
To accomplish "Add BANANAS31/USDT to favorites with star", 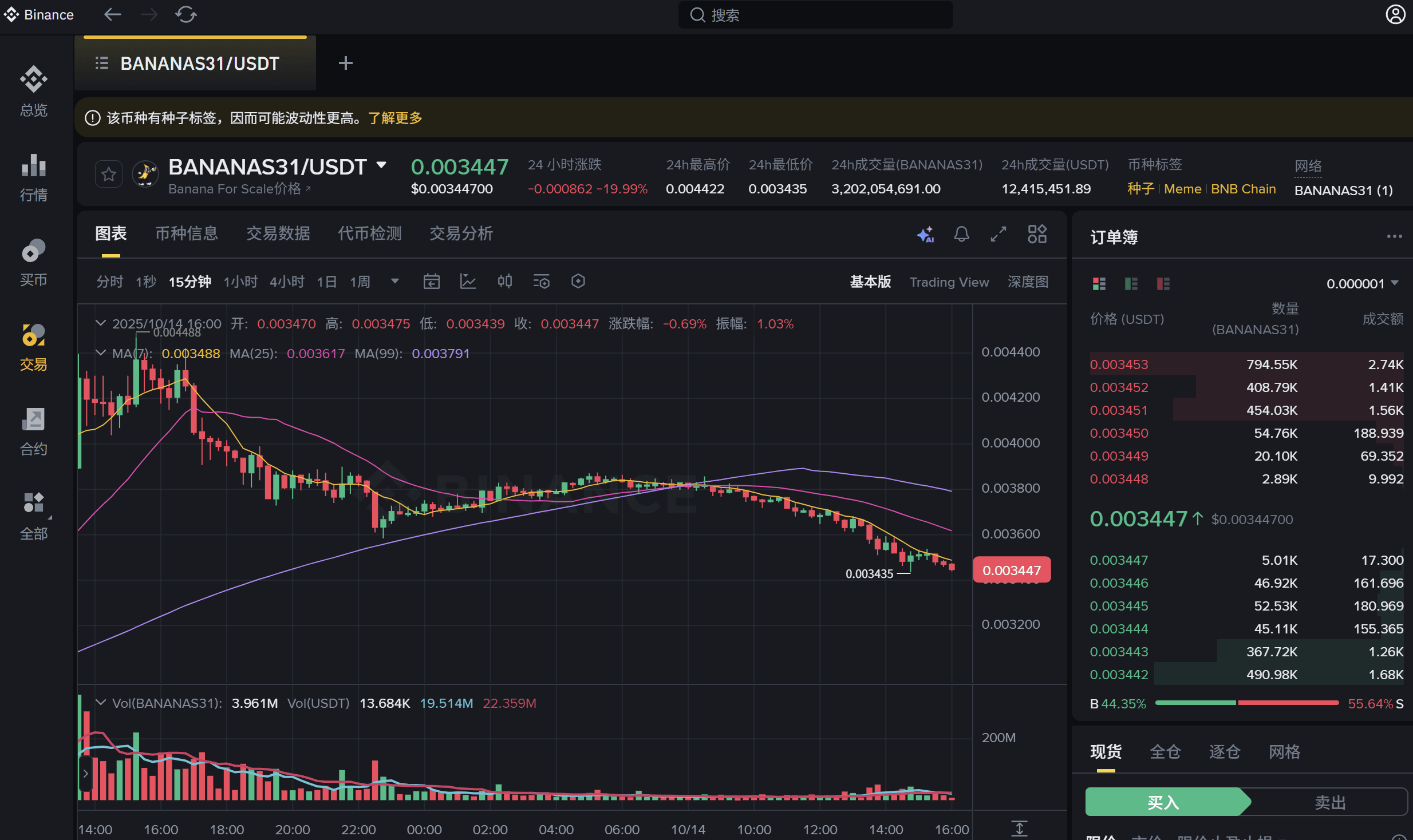I will click(108, 175).
